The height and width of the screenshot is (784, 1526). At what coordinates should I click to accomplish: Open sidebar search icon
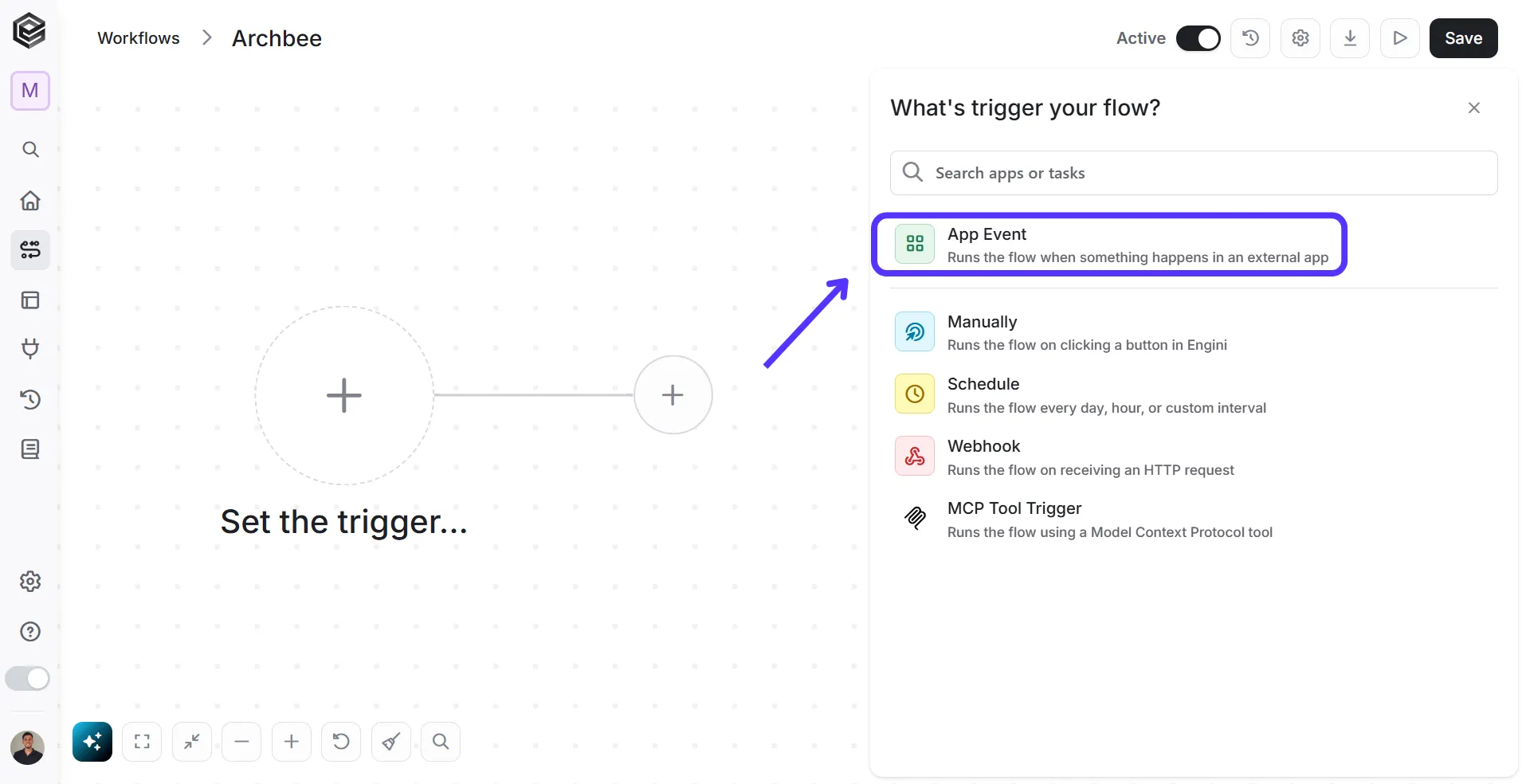30,150
